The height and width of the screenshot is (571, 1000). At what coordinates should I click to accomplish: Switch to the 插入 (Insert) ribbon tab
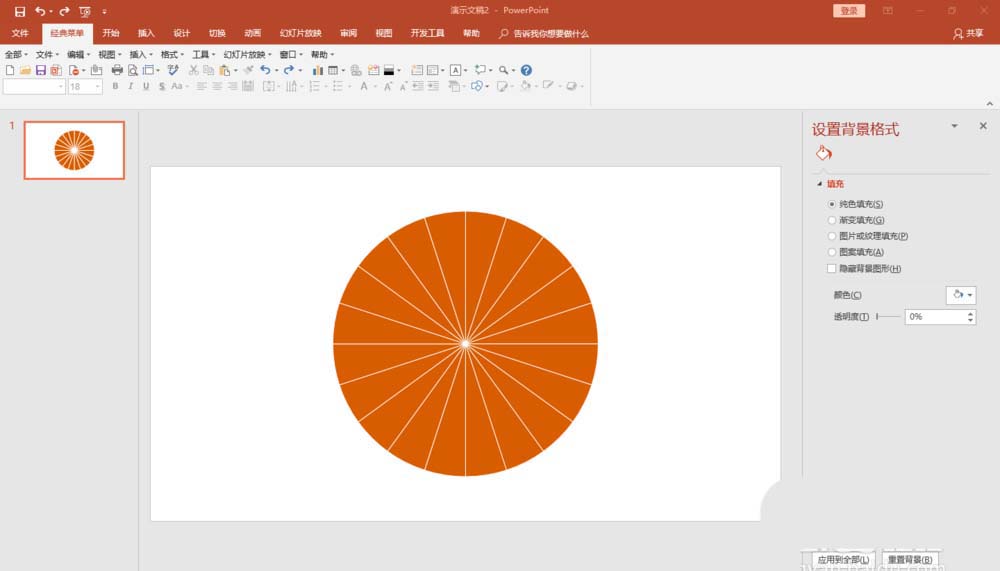146,33
